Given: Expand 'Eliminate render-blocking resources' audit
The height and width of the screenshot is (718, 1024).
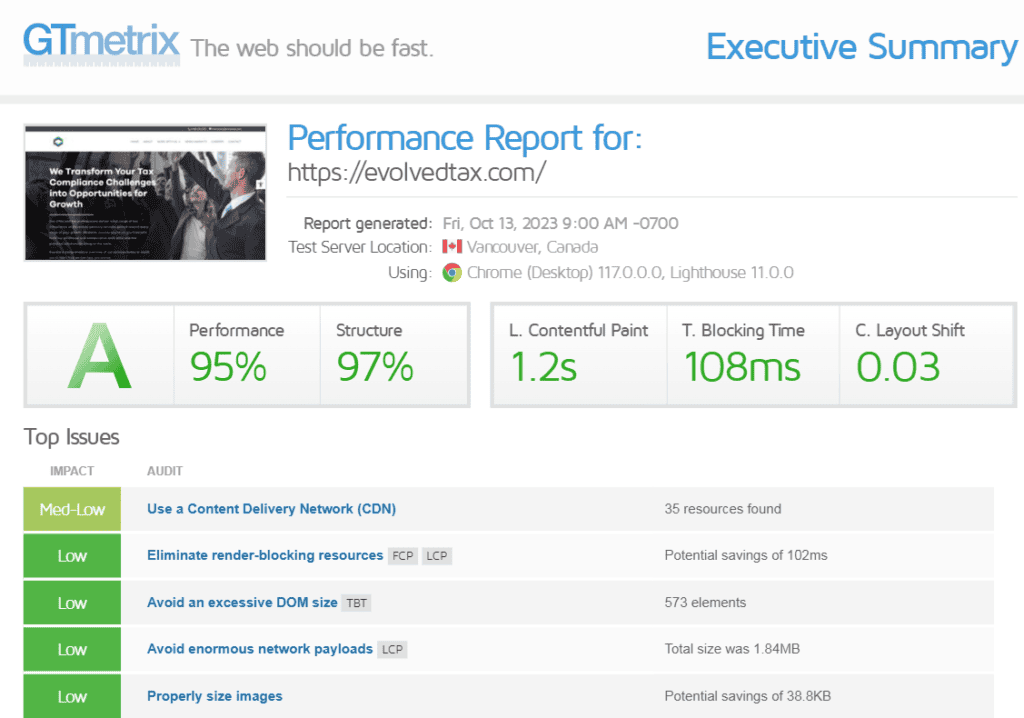Looking at the screenshot, I should (265, 555).
